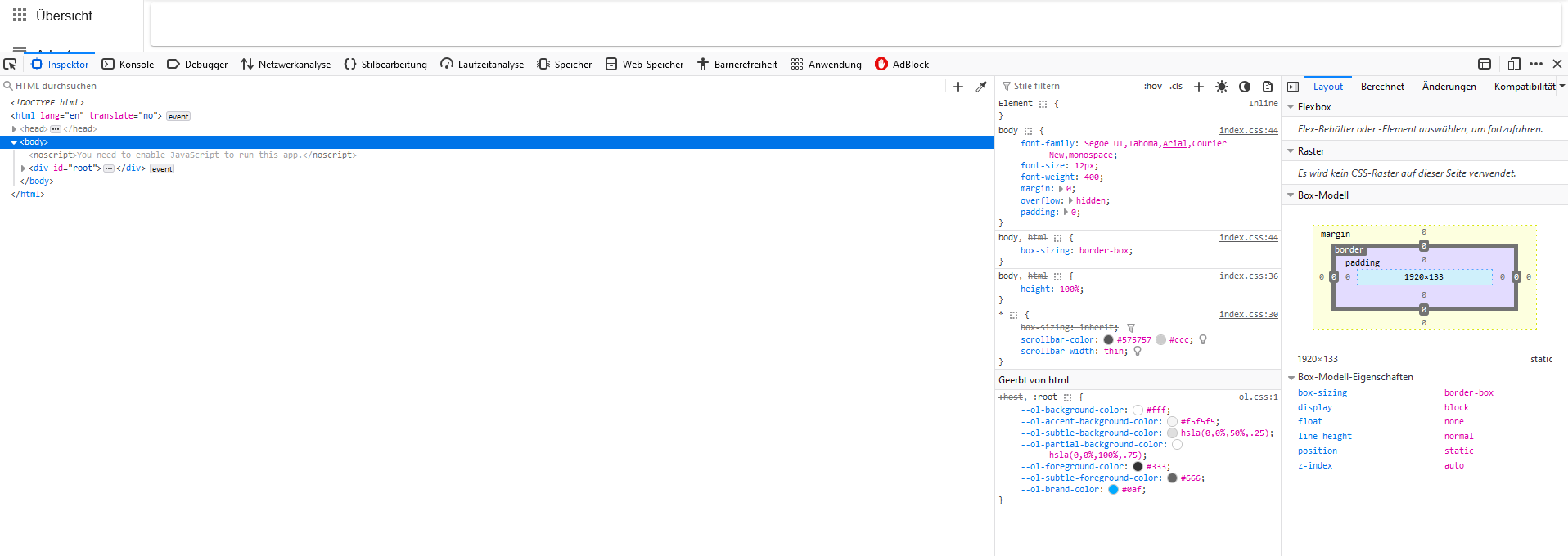Expand the head node
This screenshot has height=556, width=1568.
(x=15, y=129)
